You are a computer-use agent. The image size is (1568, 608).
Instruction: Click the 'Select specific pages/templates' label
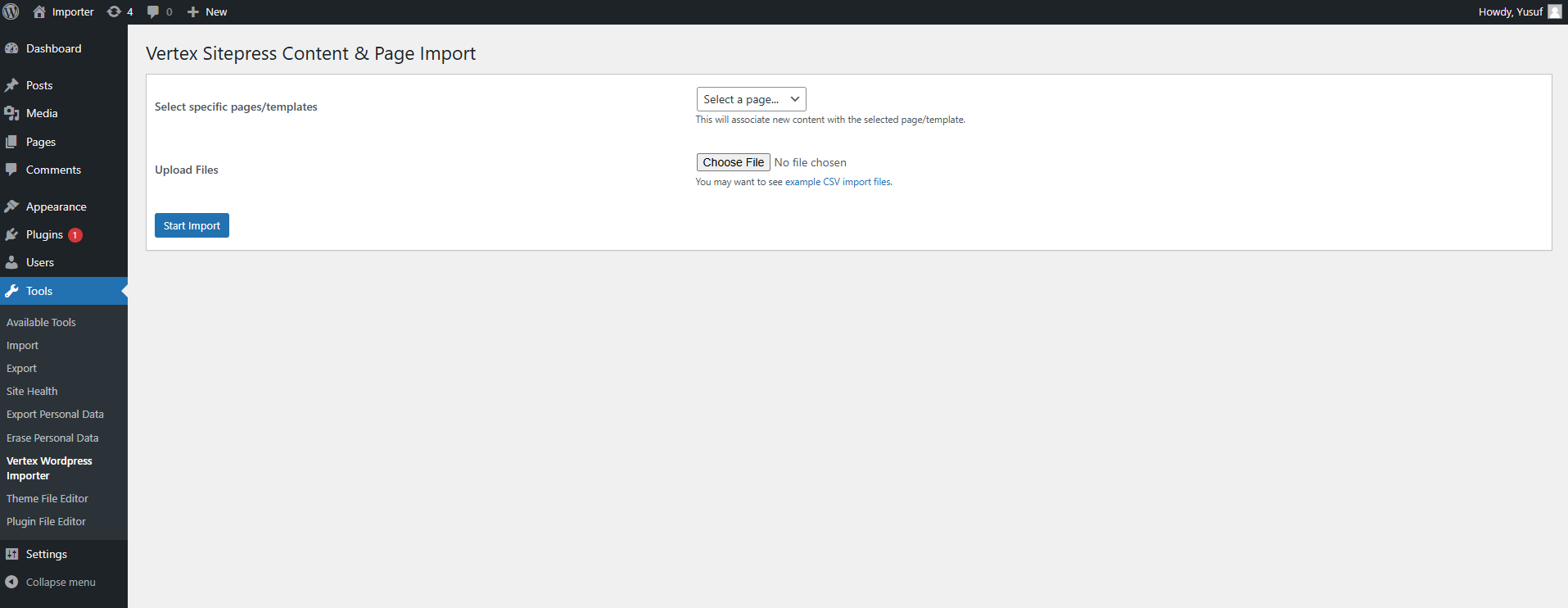pyautogui.click(x=236, y=107)
